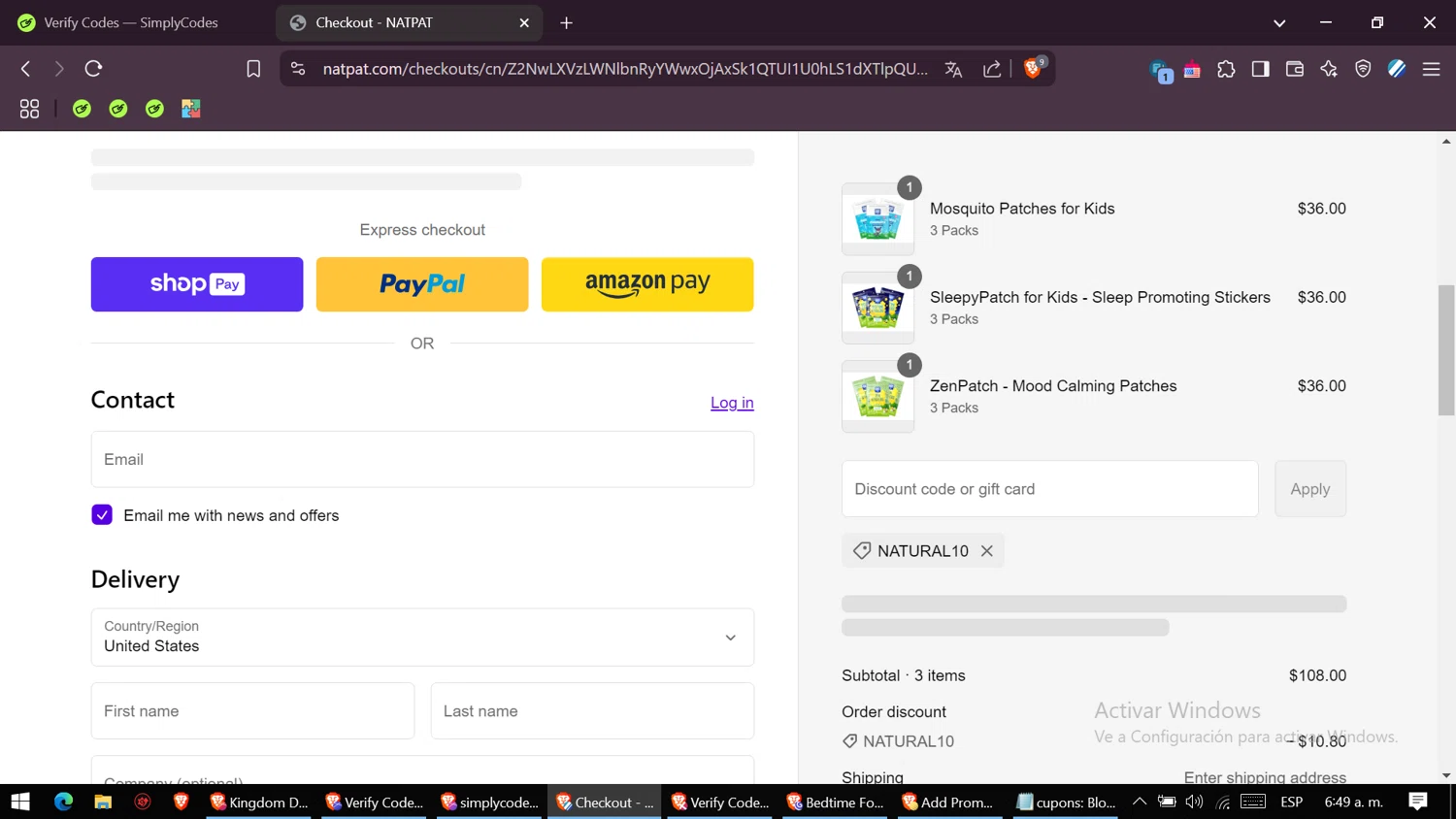Open File Explorer from taskbar
Image resolution: width=1456 pixels, height=819 pixels.
pos(103,802)
